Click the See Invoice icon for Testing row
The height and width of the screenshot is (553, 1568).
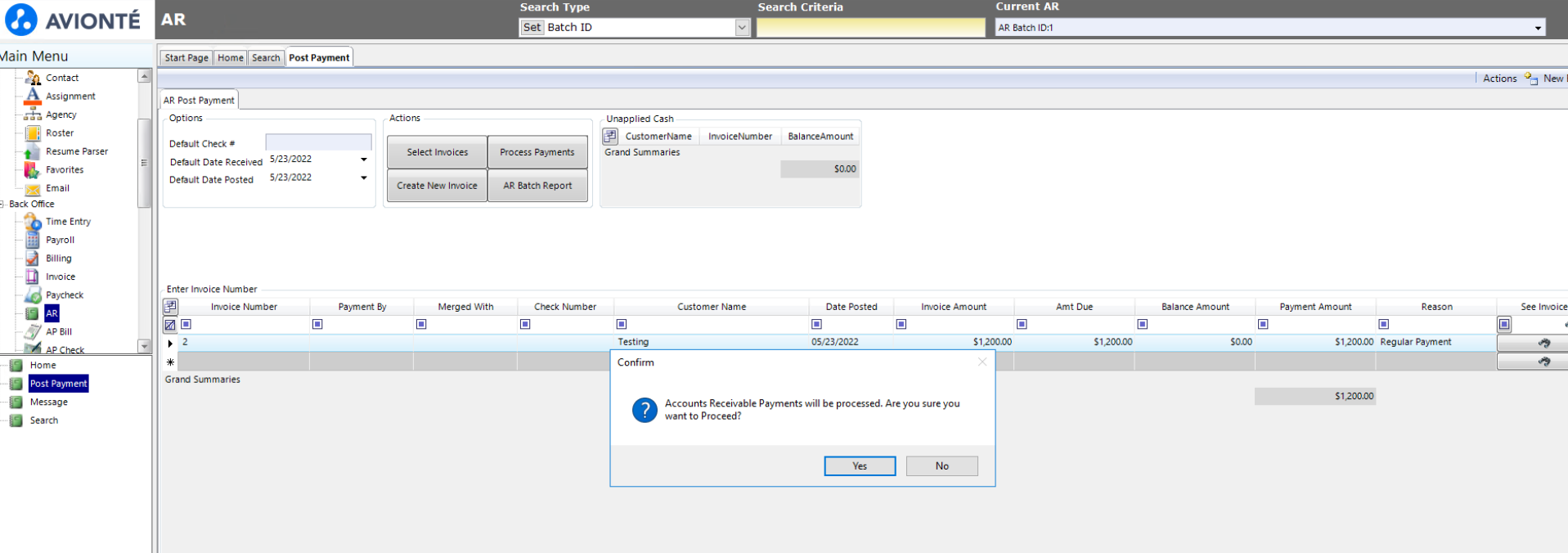tap(1543, 343)
